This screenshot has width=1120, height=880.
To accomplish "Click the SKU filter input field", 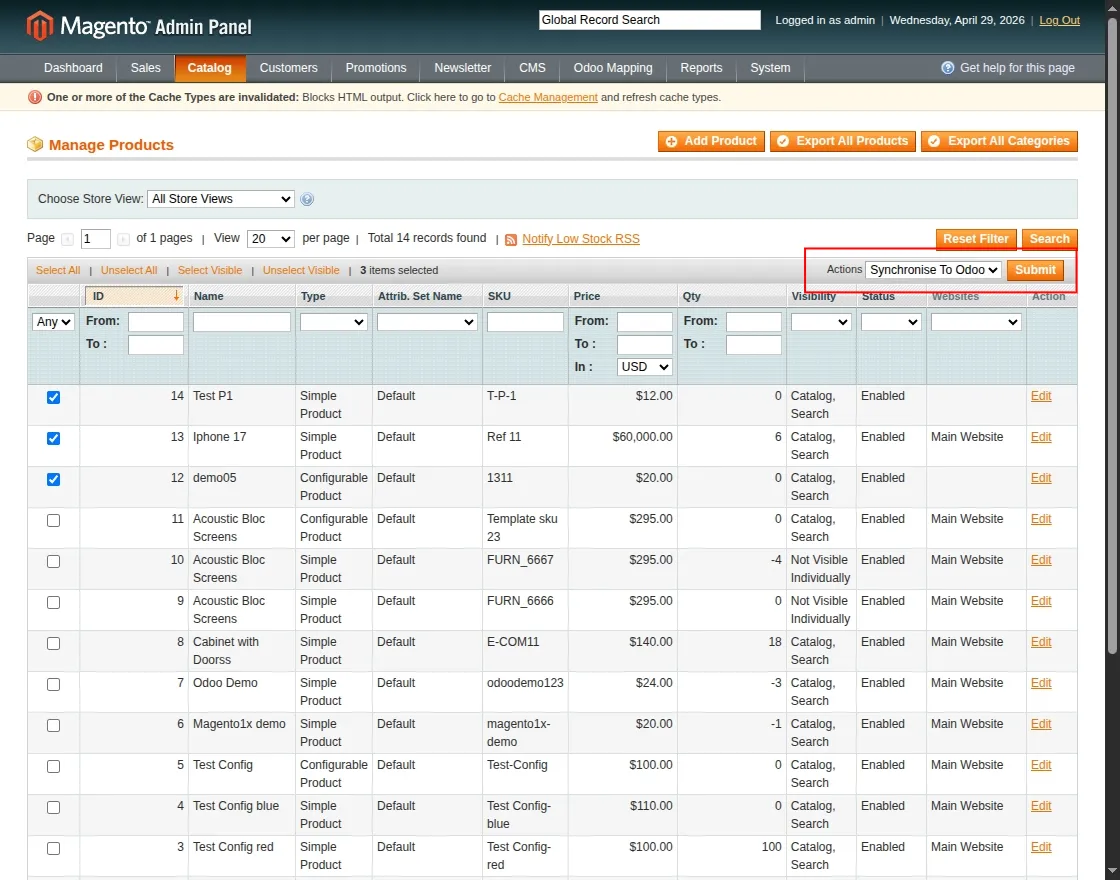I will (525, 322).
